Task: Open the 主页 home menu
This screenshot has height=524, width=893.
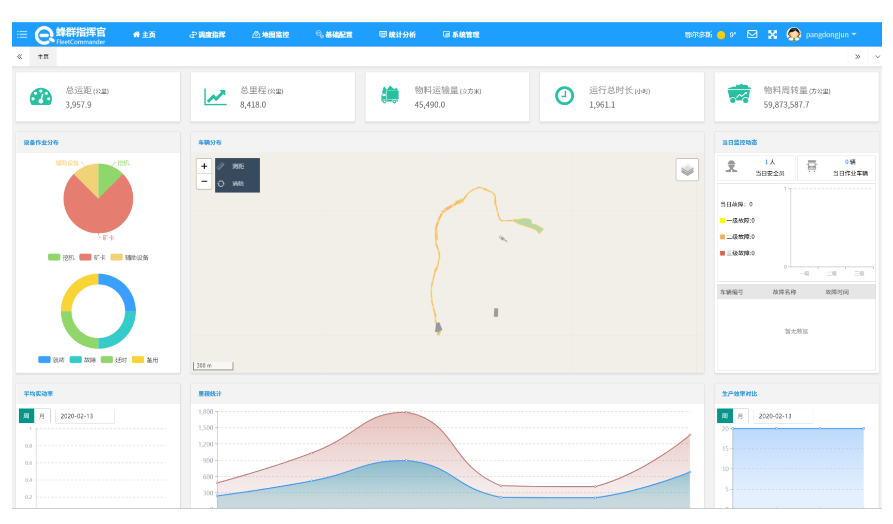Action: click(x=144, y=35)
